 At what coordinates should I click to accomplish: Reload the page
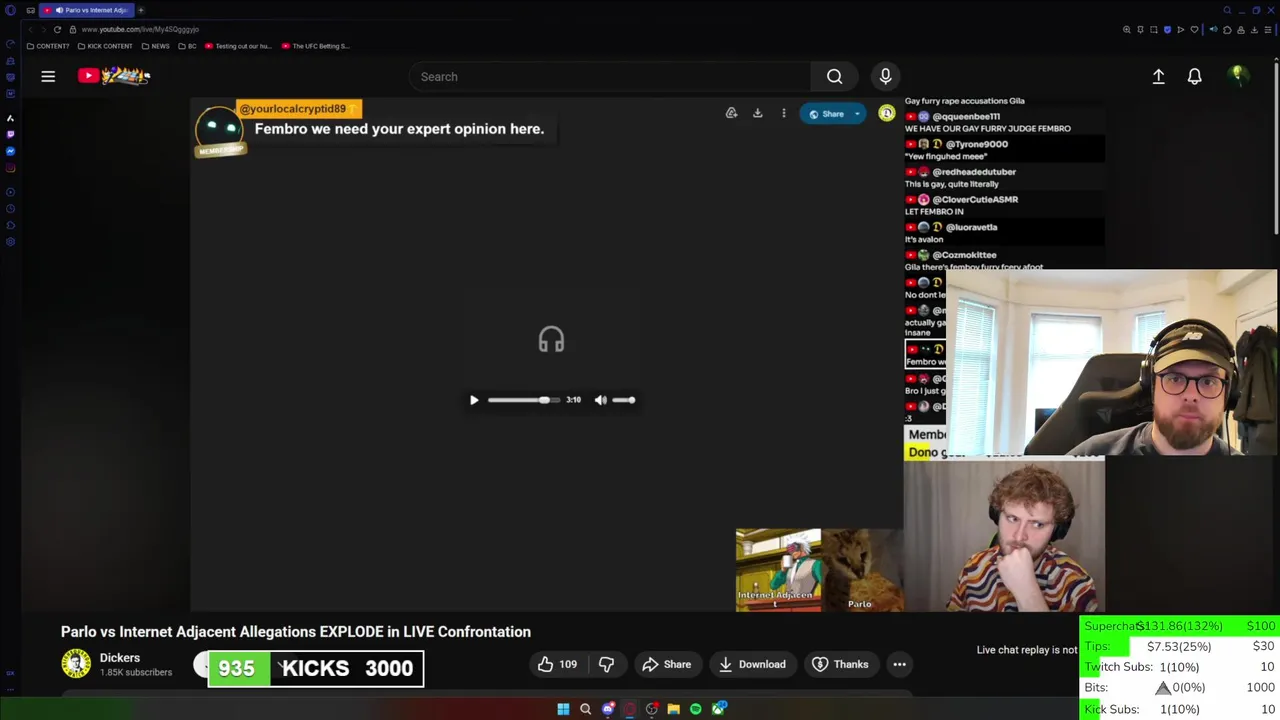[x=57, y=29]
